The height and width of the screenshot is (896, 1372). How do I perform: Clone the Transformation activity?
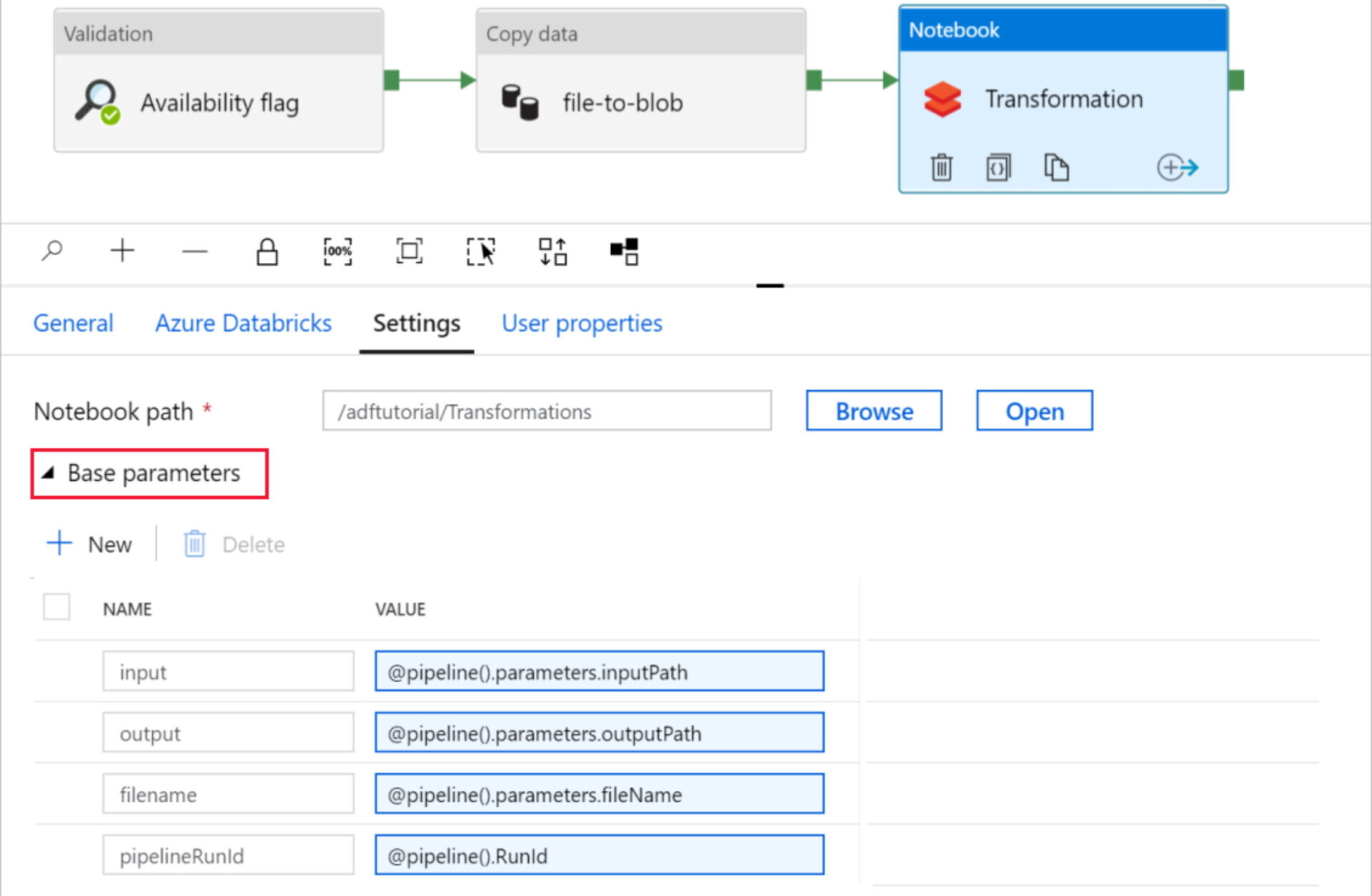[x=1055, y=168]
